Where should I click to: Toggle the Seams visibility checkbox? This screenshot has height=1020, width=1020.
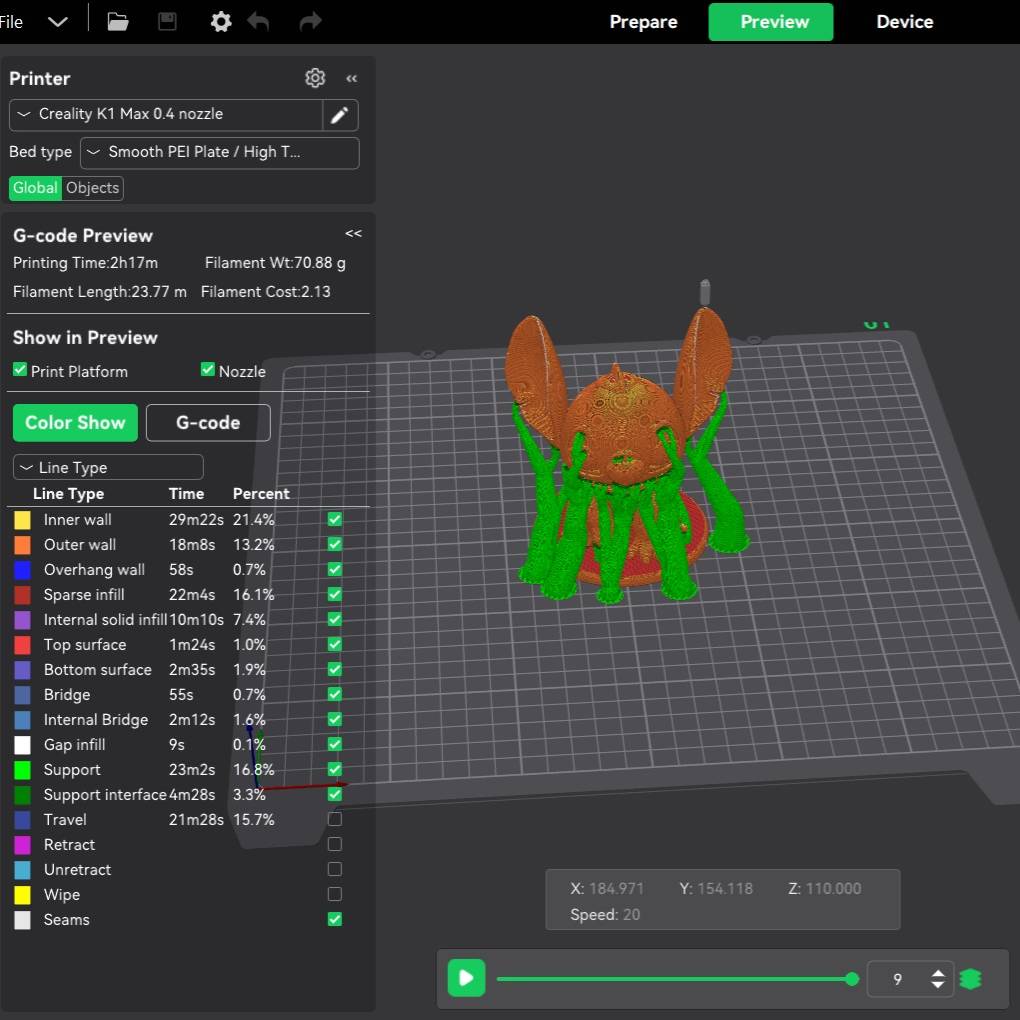[x=335, y=919]
